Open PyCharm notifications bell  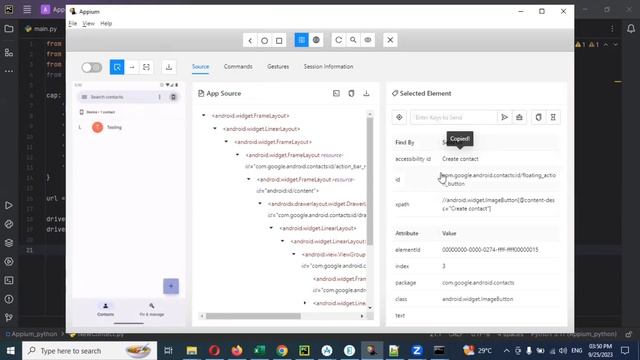click(x=631, y=29)
